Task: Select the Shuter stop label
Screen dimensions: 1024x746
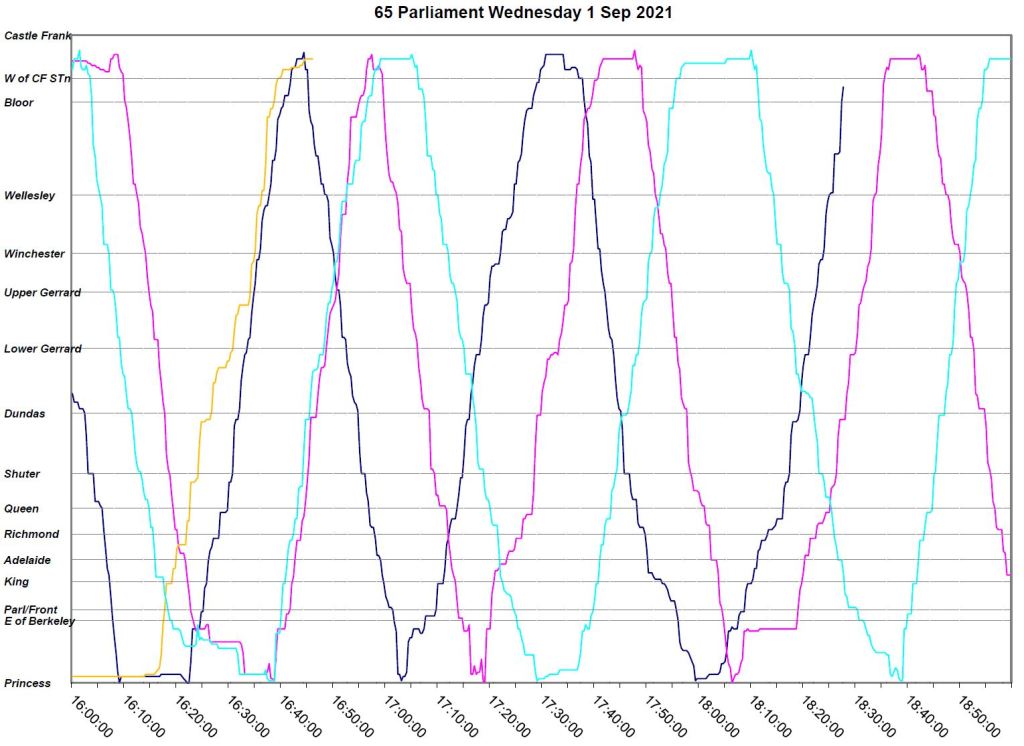Action: tap(23, 474)
